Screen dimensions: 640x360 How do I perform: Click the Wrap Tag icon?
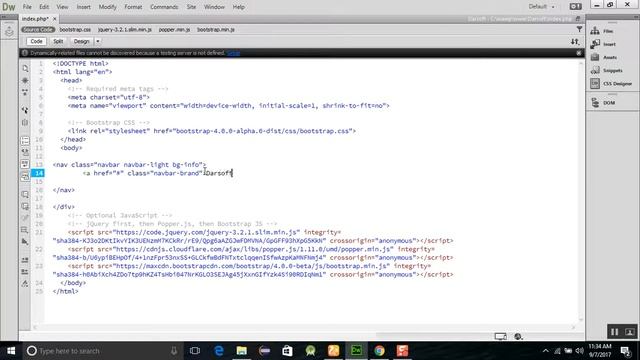25,218
